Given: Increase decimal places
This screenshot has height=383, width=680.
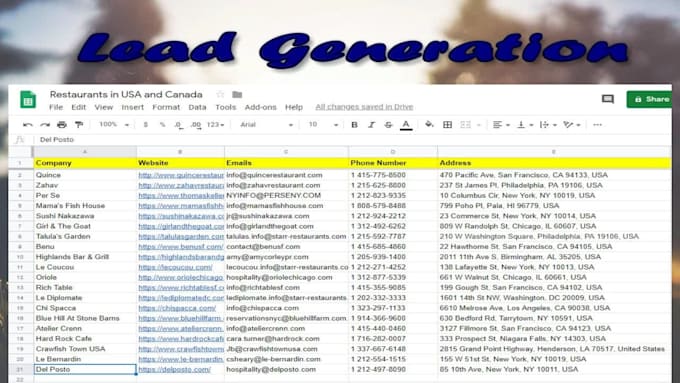Looking at the screenshot, I should [196, 125].
